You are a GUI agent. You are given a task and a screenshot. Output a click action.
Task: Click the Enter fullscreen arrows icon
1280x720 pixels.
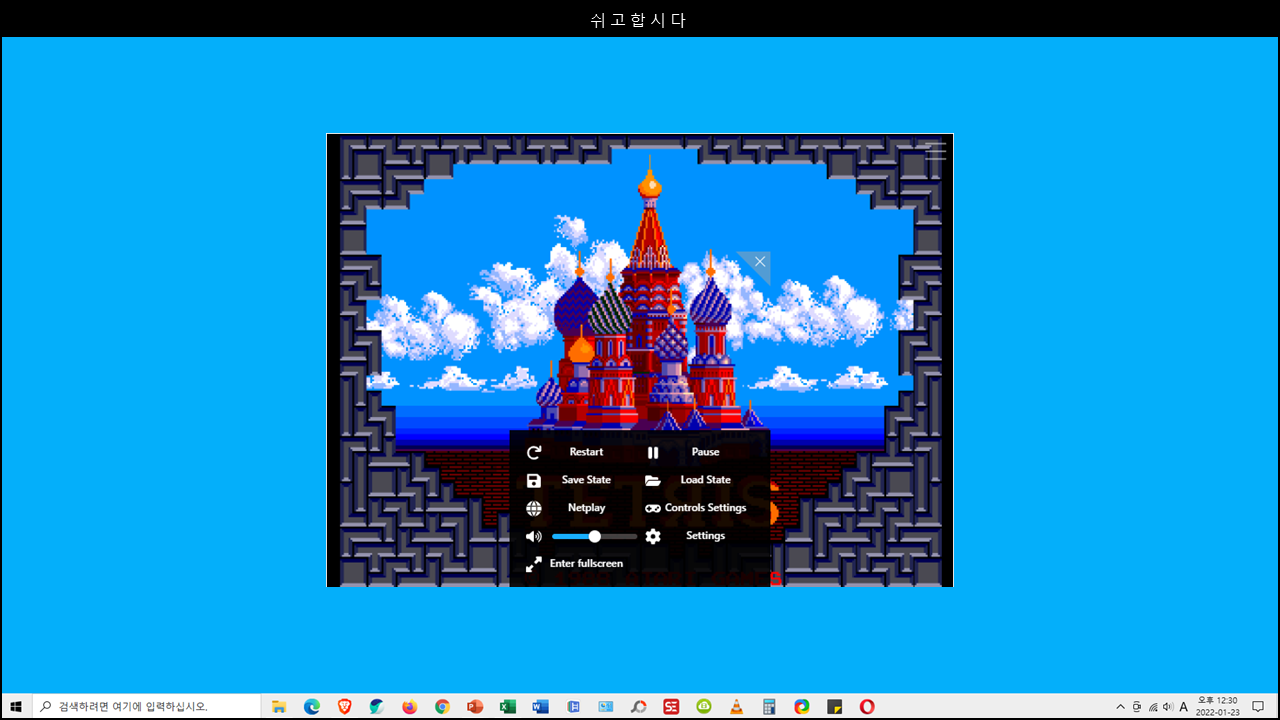coord(534,564)
